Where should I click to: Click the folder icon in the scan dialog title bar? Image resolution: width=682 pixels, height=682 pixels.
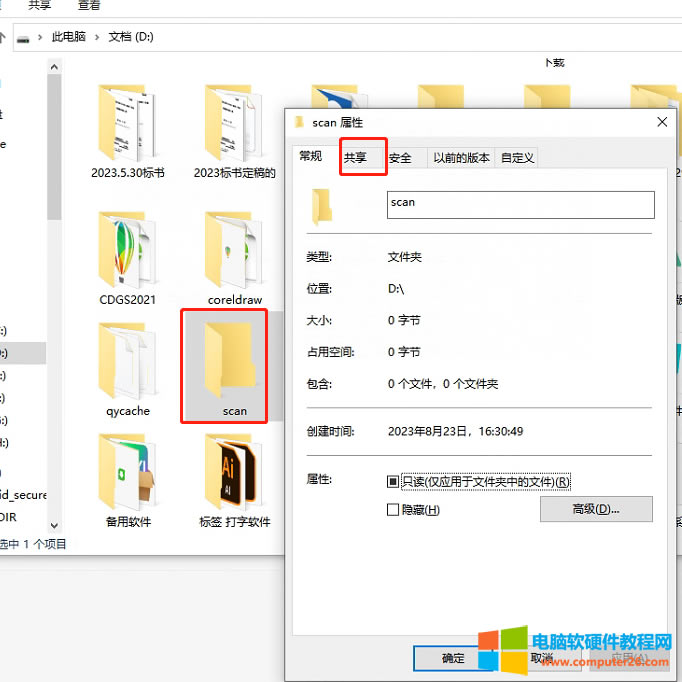299,122
